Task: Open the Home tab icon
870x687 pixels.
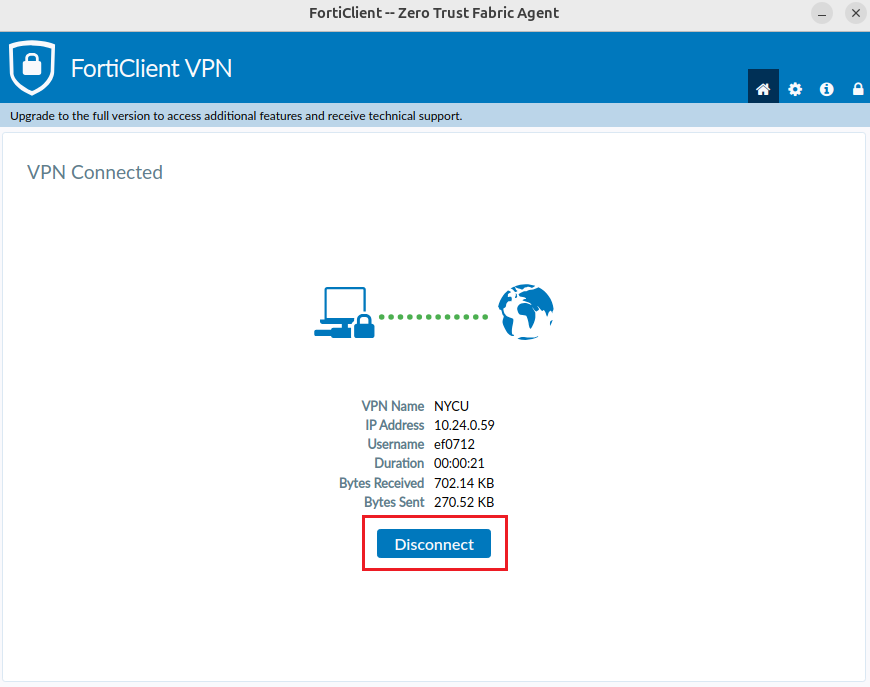Action: (763, 89)
